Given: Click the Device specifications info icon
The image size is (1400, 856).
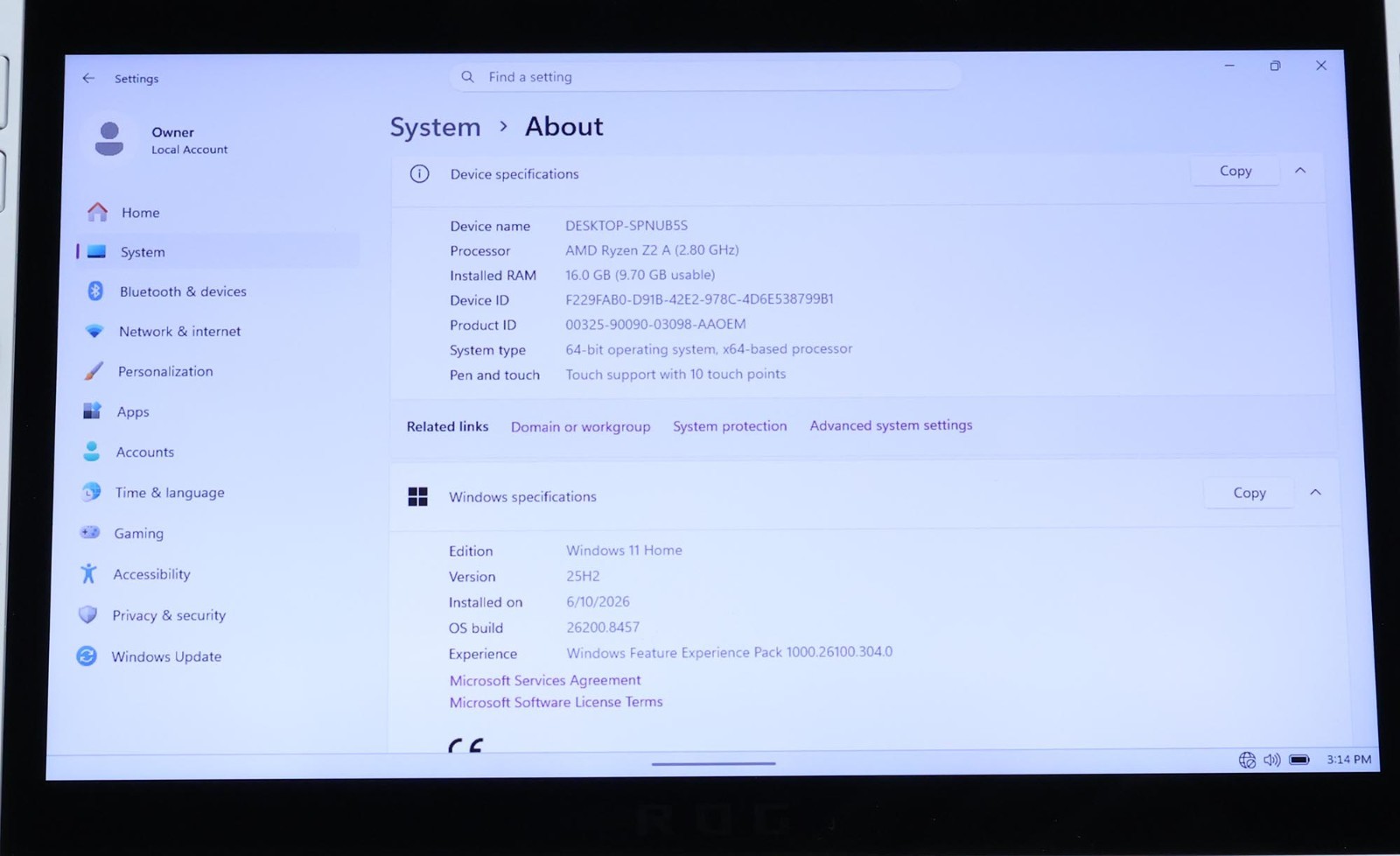Looking at the screenshot, I should [419, 173].
